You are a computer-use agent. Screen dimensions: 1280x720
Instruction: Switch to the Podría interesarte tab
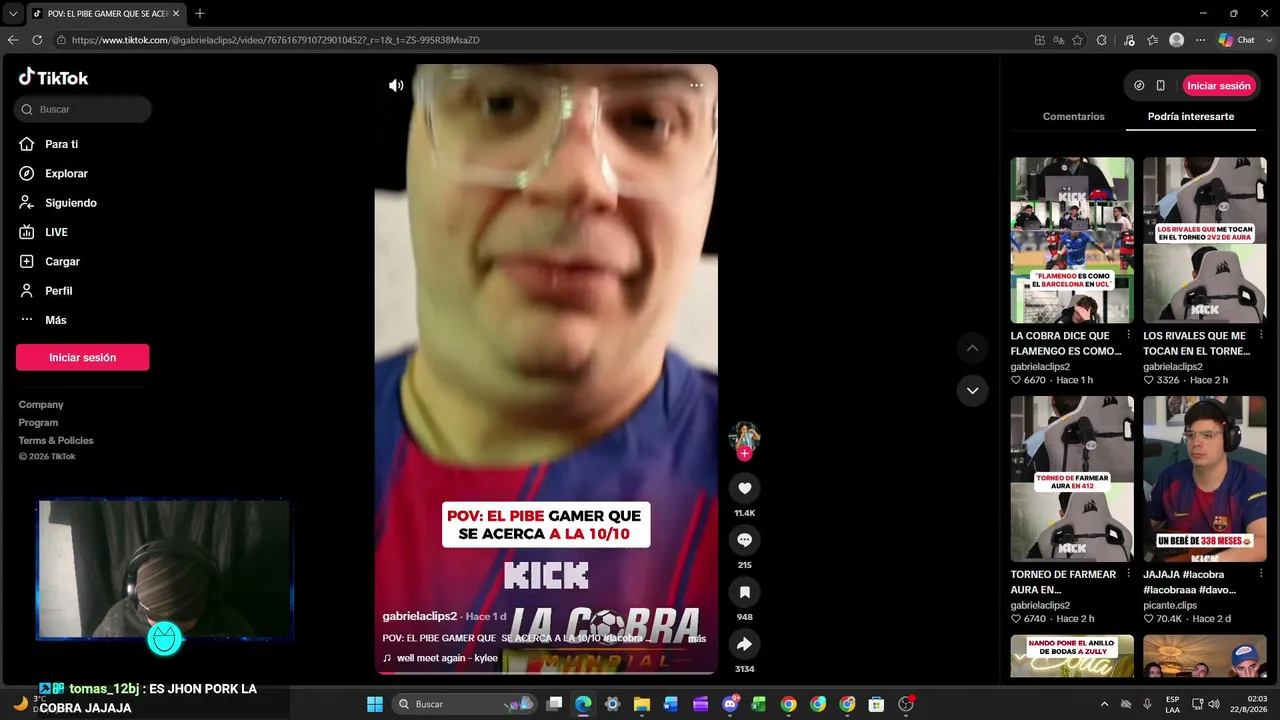[1191, 117]
